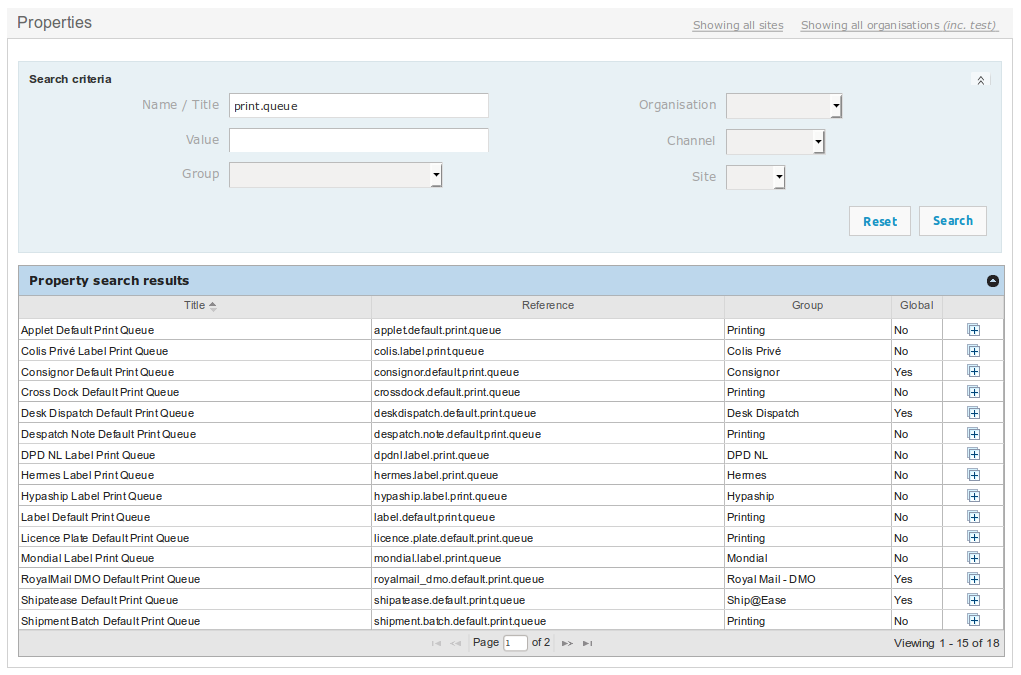Click the Applet Default Print Queue title
The image size is (1021, 675).
pos(87,330)
